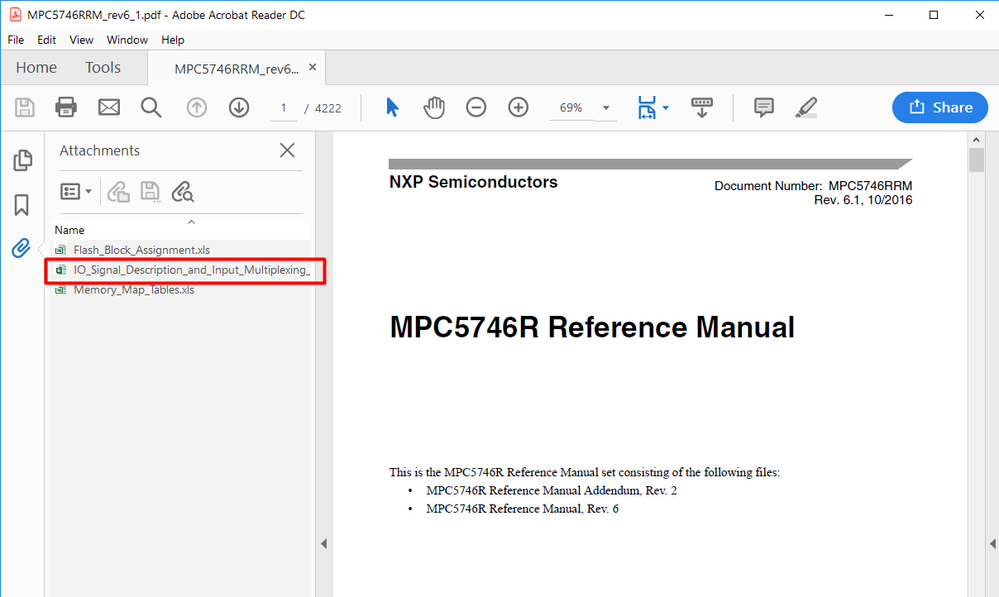
Task: Collapse the left navigation pane arrow
Action: pyautogui.click(x=324, y=543)
